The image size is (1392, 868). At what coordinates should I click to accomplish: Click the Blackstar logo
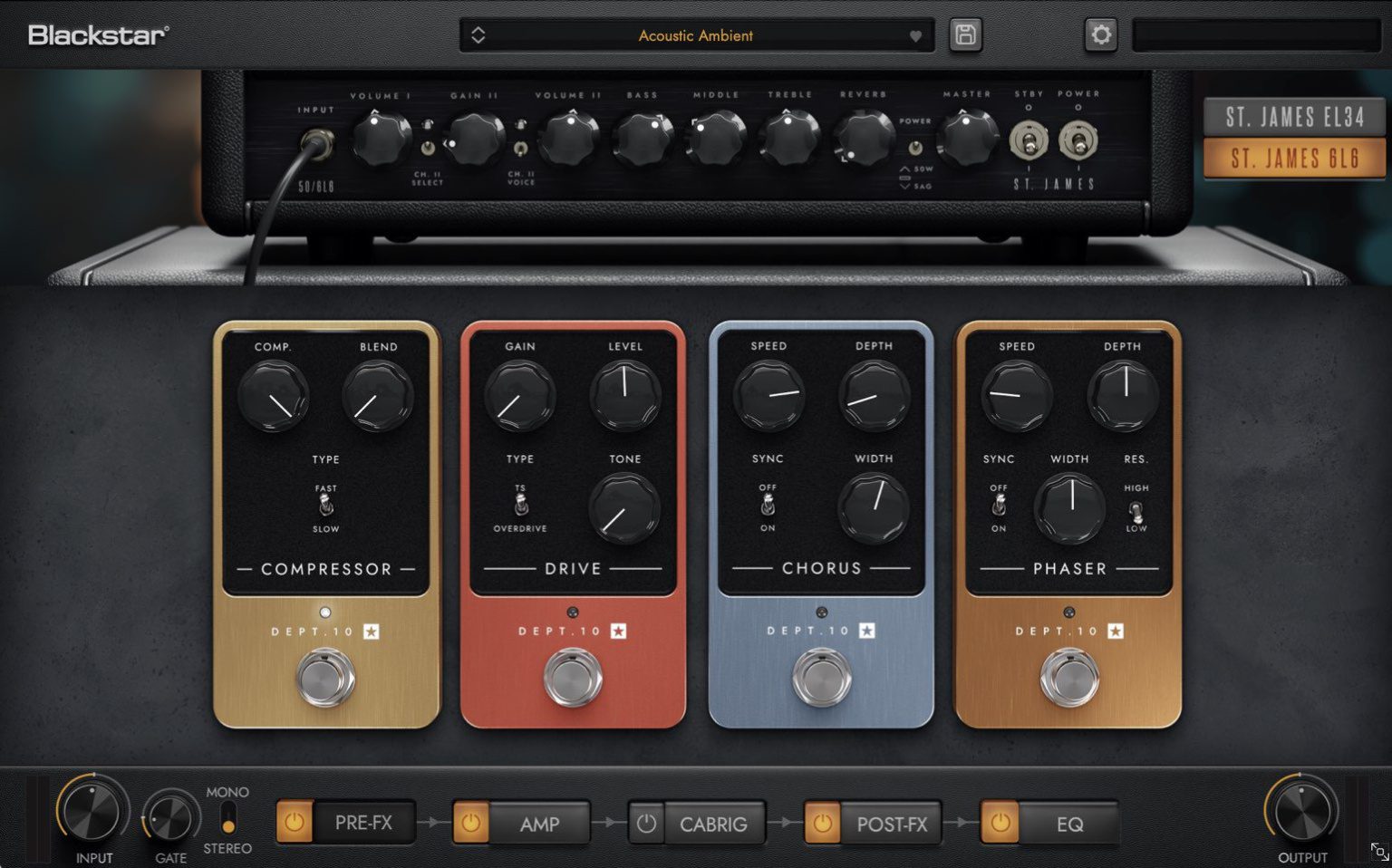(x=95, y=33)
